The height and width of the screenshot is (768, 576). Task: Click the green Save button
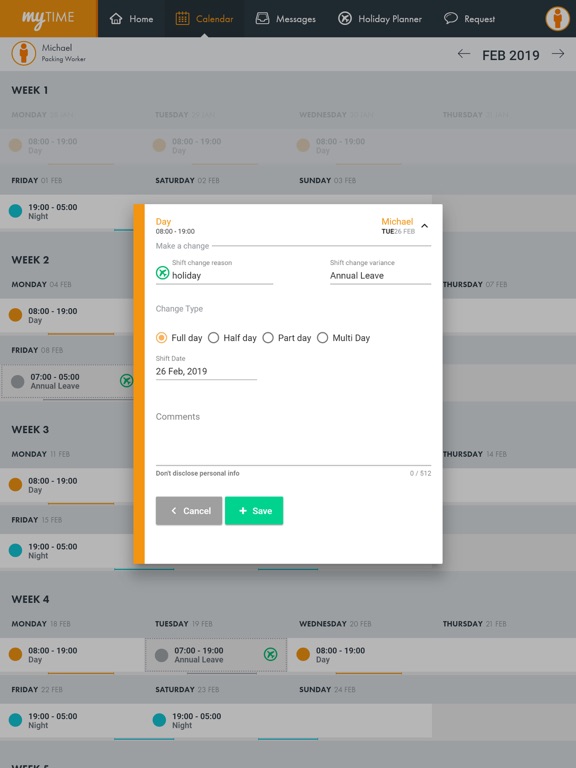click(x=254, y=511)
